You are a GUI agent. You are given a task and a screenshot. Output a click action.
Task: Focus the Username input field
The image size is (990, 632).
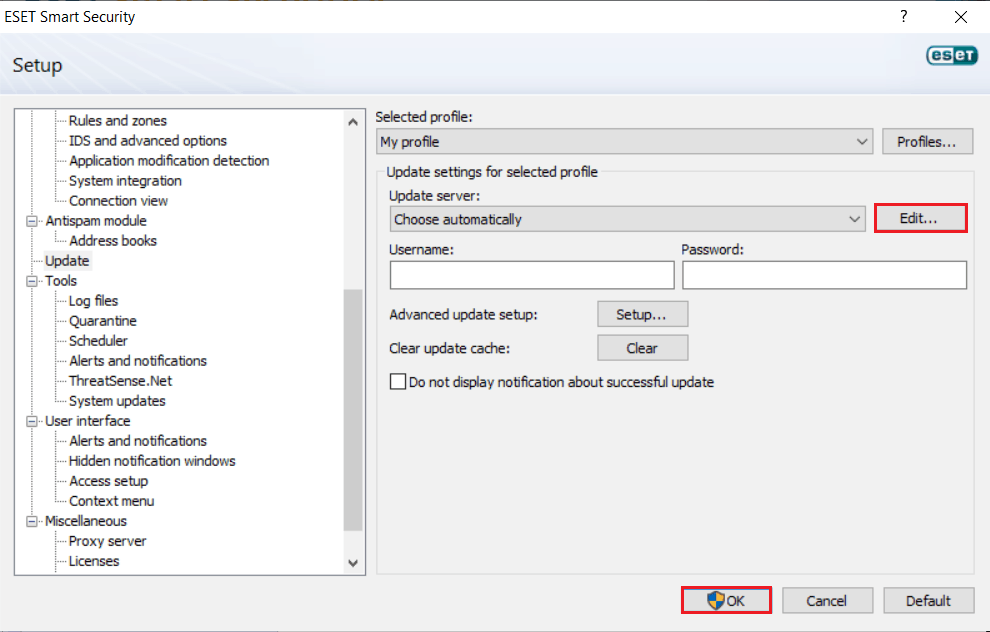[x=532, y=275]
